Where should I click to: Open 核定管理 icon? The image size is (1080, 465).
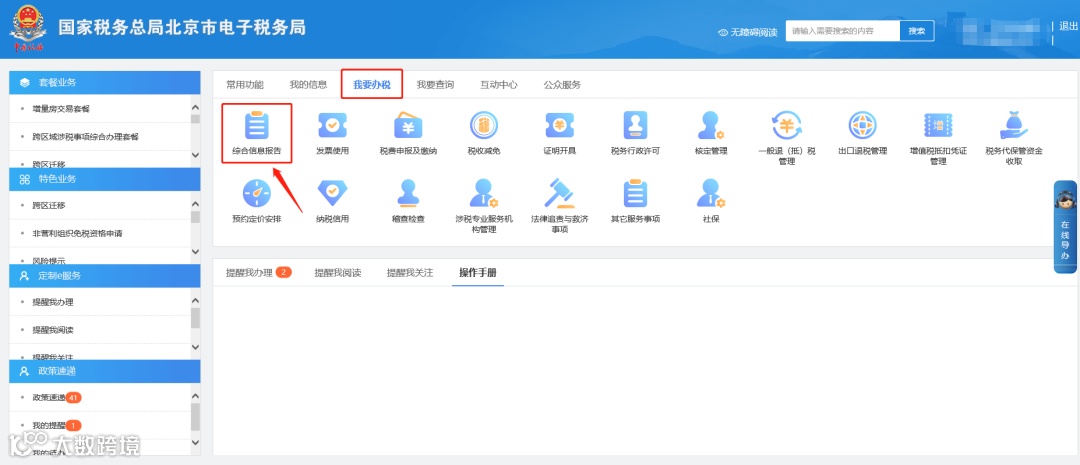tap(711, 126)
